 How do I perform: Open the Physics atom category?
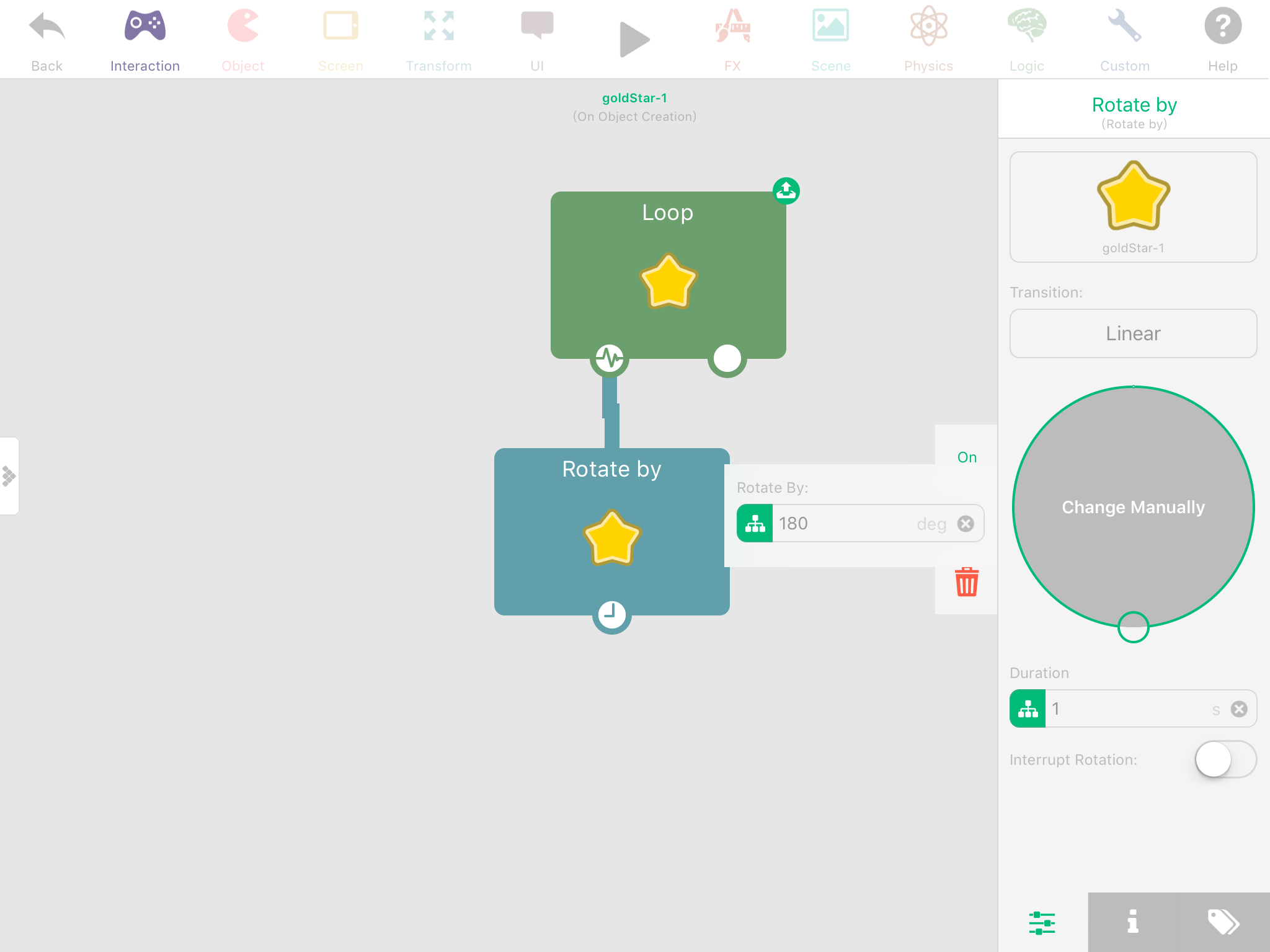pyautogui.click(x=928, y=38)
